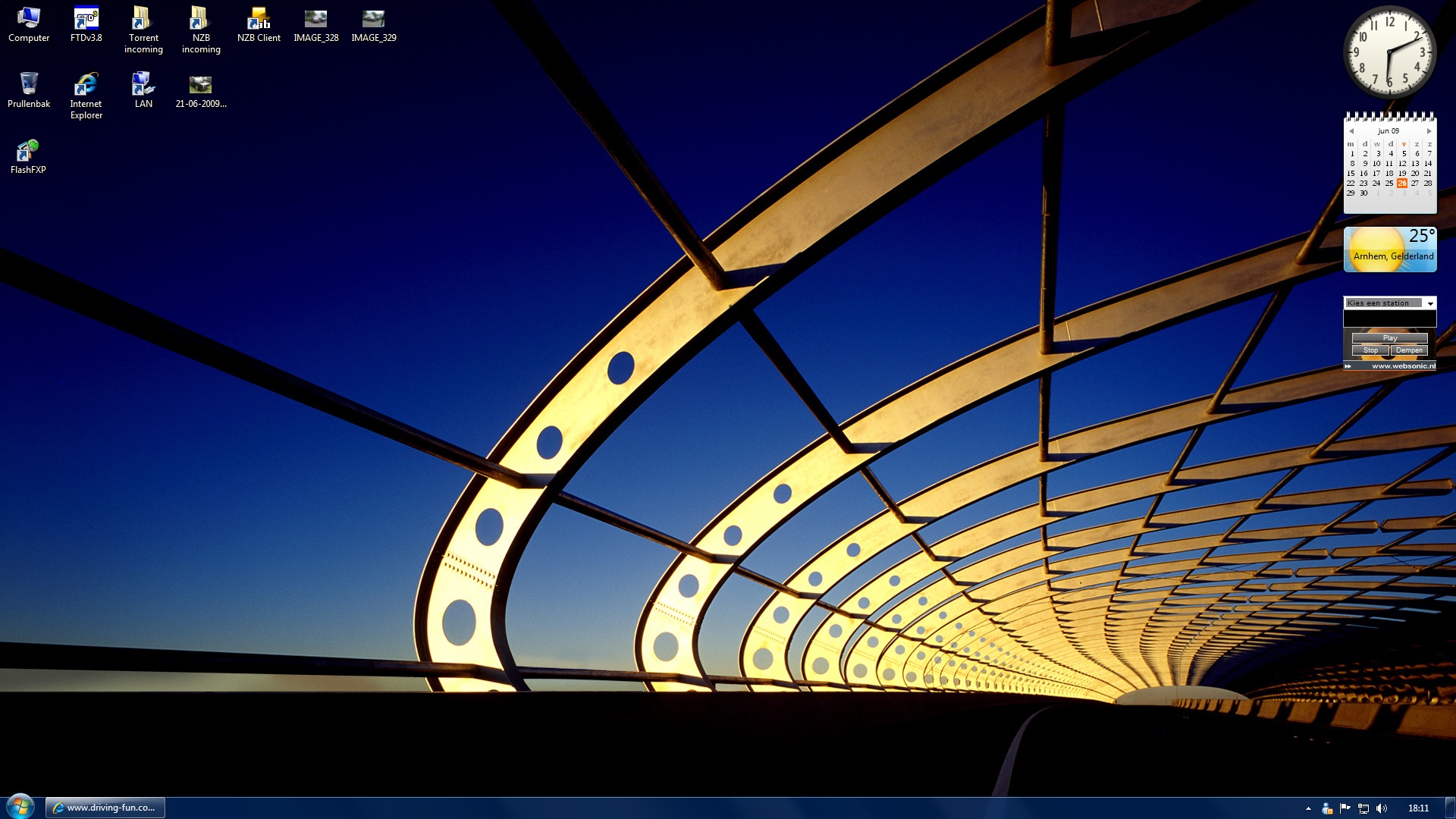Open the Action Center flag icon
The width and height of the screenshot is (1456, 819).
tap(1345, 808)
